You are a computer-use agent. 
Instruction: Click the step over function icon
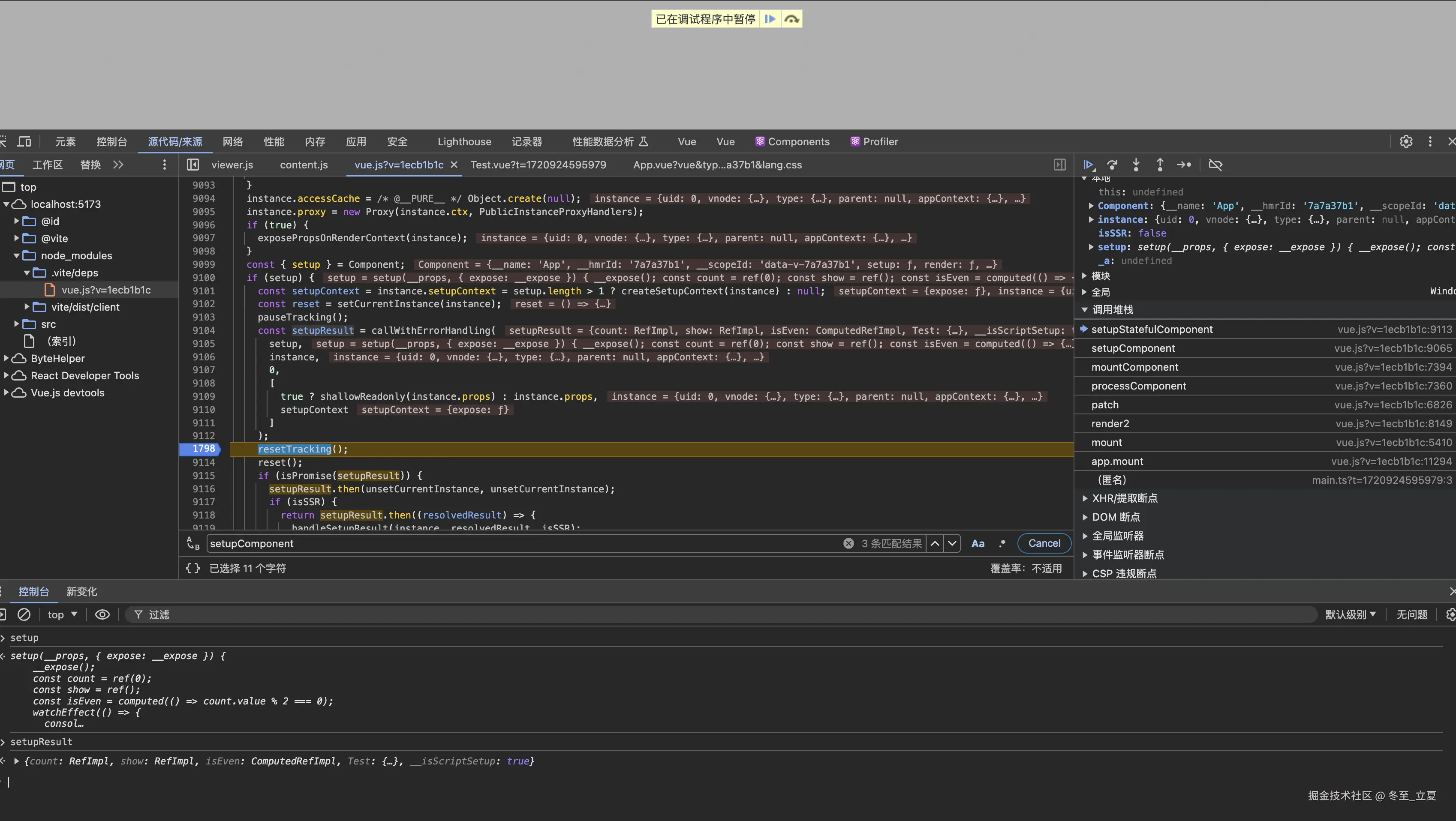pos(1112,165)
